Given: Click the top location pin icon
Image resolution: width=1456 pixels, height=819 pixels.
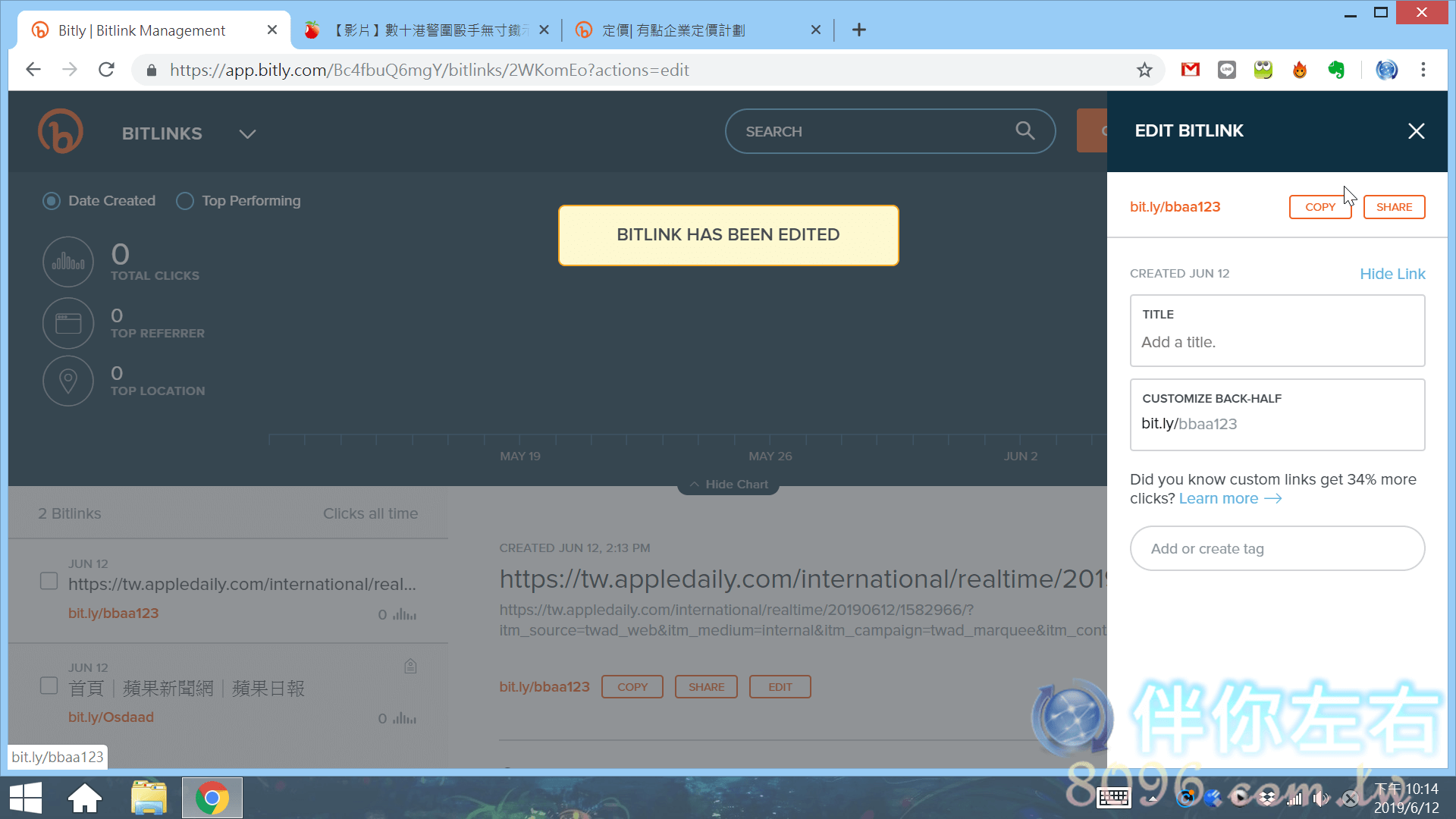Looking at the screenshot, I should [x=68, y=381].
